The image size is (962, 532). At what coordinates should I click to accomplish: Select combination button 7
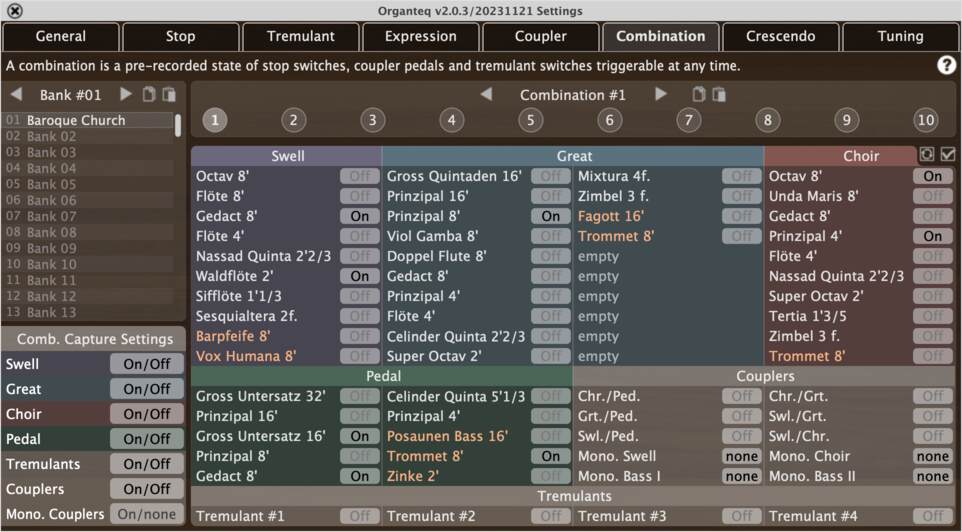pos(688,120)
